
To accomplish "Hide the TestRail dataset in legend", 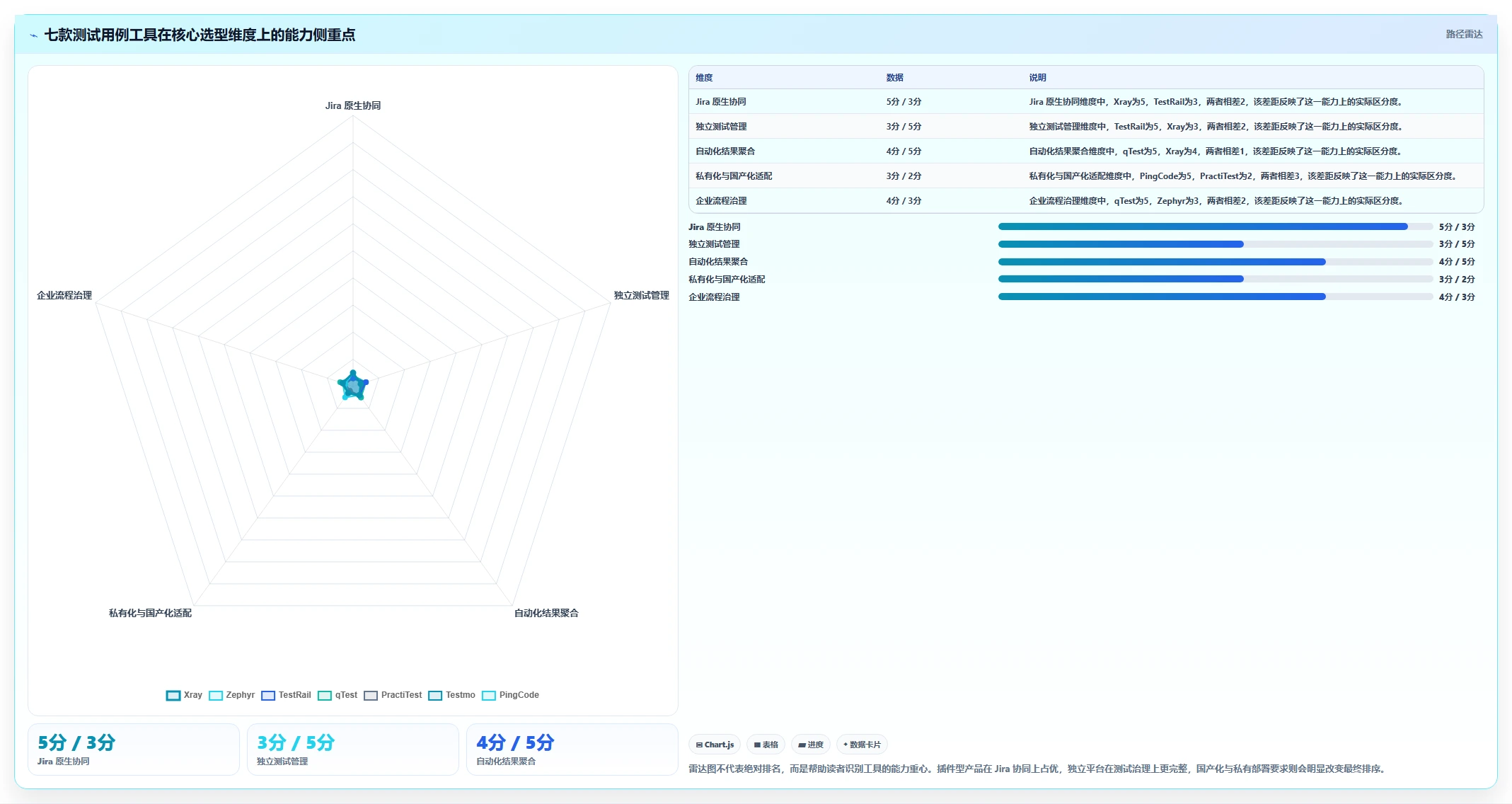I will pos(286,695).
